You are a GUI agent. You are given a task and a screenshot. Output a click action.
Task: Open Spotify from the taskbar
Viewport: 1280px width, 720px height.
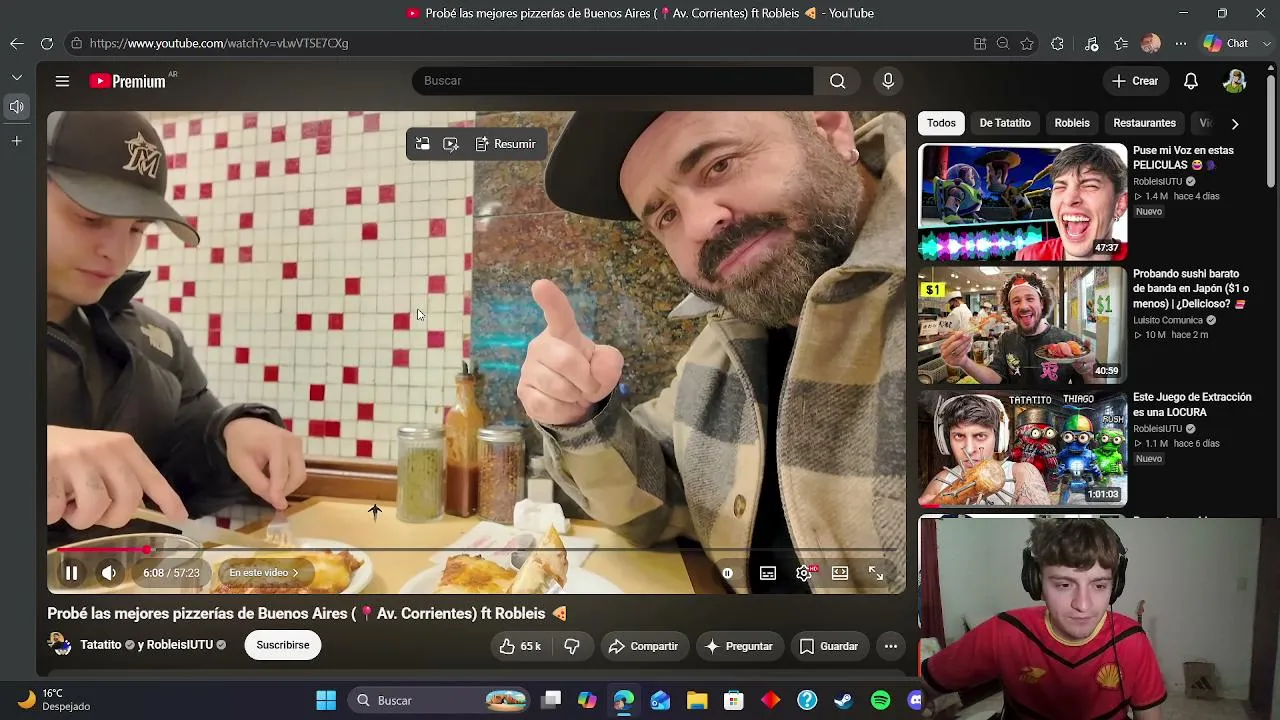point(881,701)
